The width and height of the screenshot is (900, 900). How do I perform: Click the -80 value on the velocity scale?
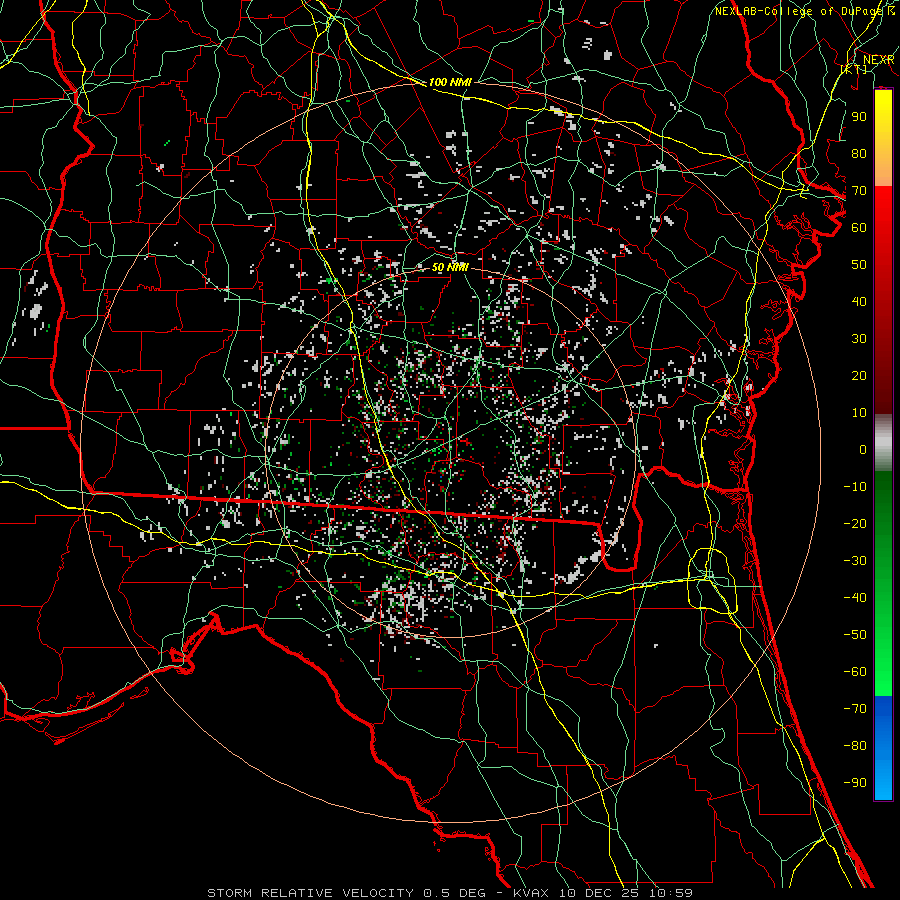(855, 746)
